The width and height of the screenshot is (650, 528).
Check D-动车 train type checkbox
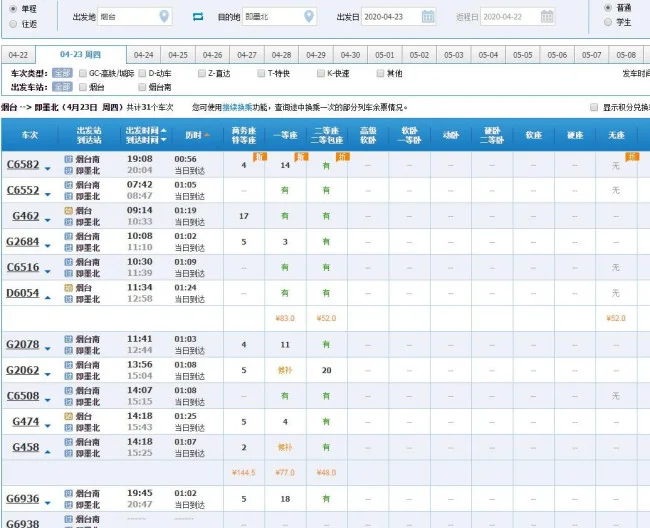(x=142, y=73)
